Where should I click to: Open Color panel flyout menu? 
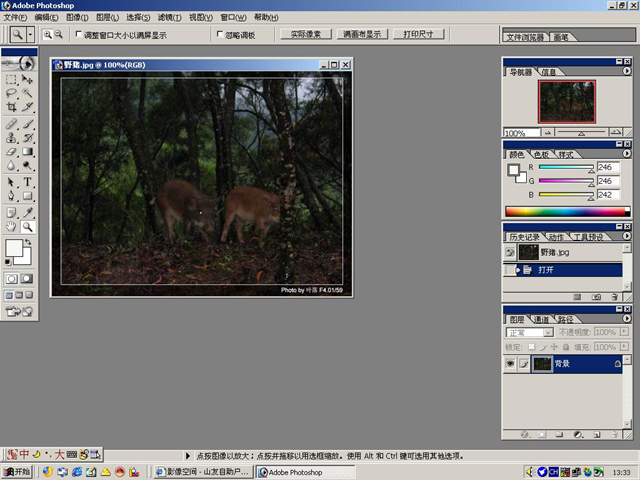coord(627,154)
